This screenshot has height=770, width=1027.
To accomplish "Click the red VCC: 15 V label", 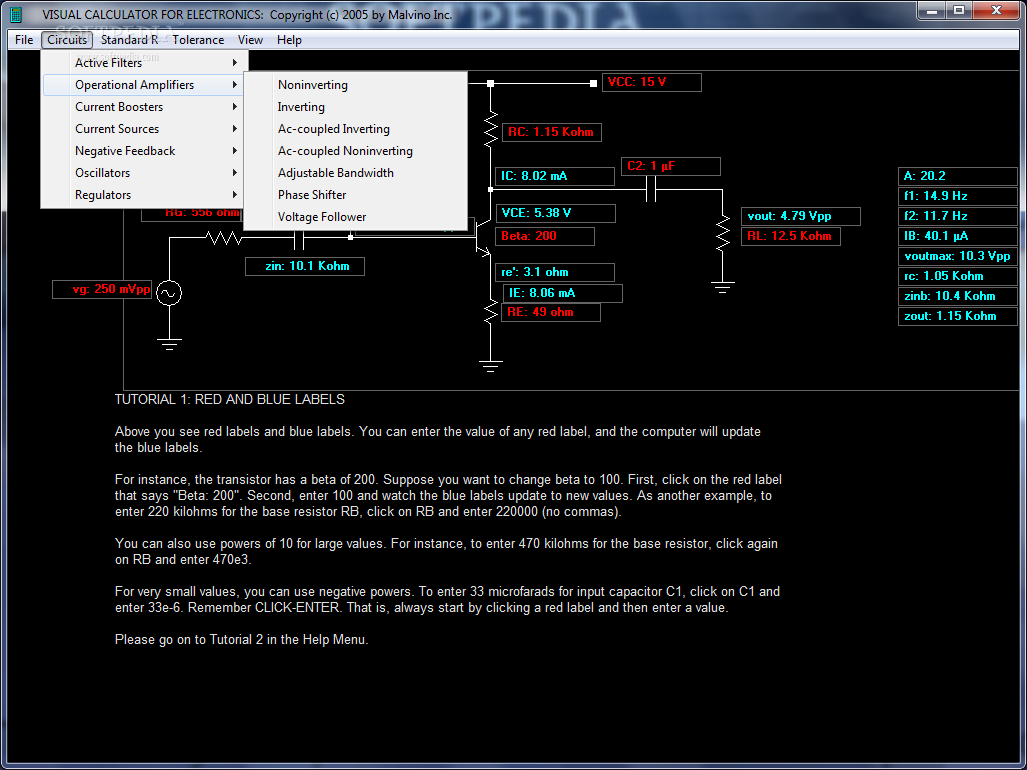I will 652,82.
